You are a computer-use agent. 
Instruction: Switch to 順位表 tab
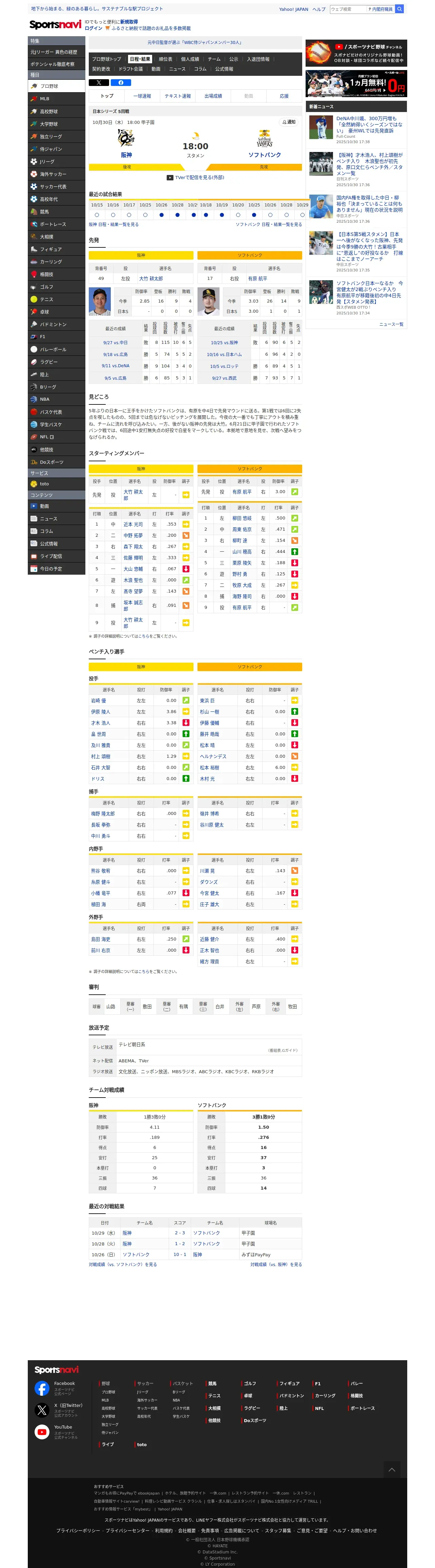click(x=165, y=59)
